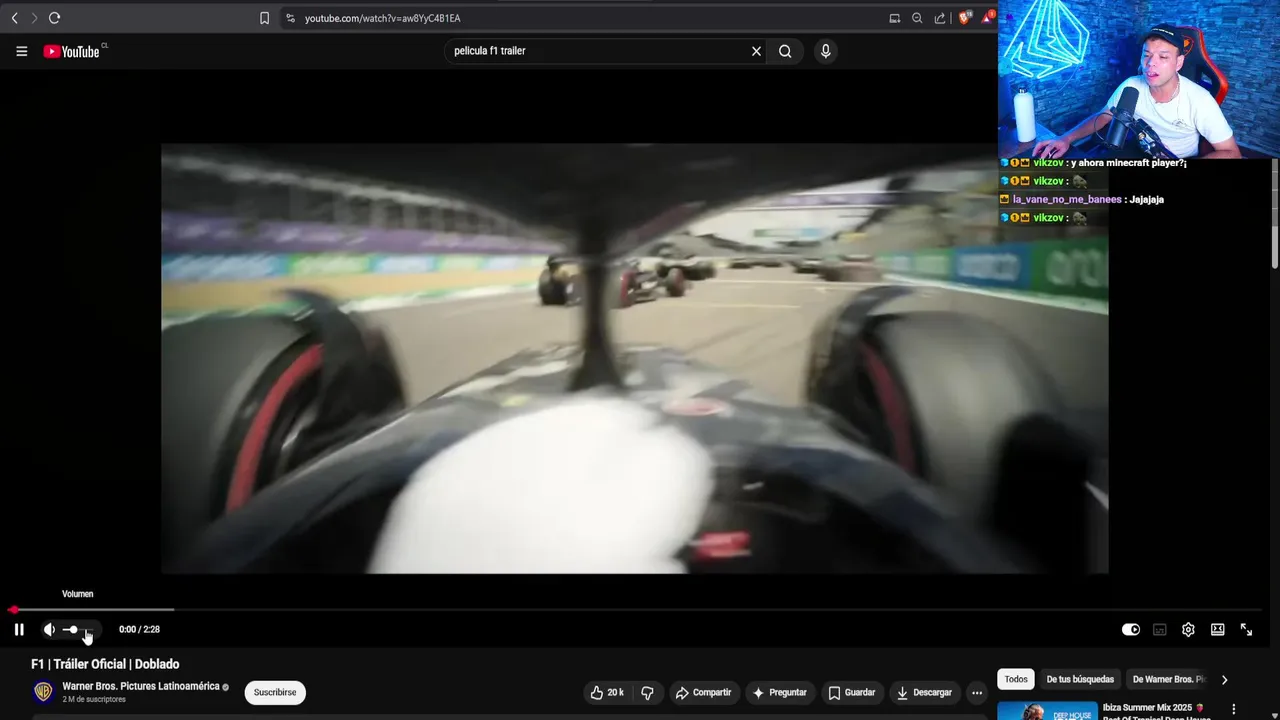Image resolution: width=1280 pixels, height=720 pixels.
Task: Clear the search query with the X
Action: [756, 51]
